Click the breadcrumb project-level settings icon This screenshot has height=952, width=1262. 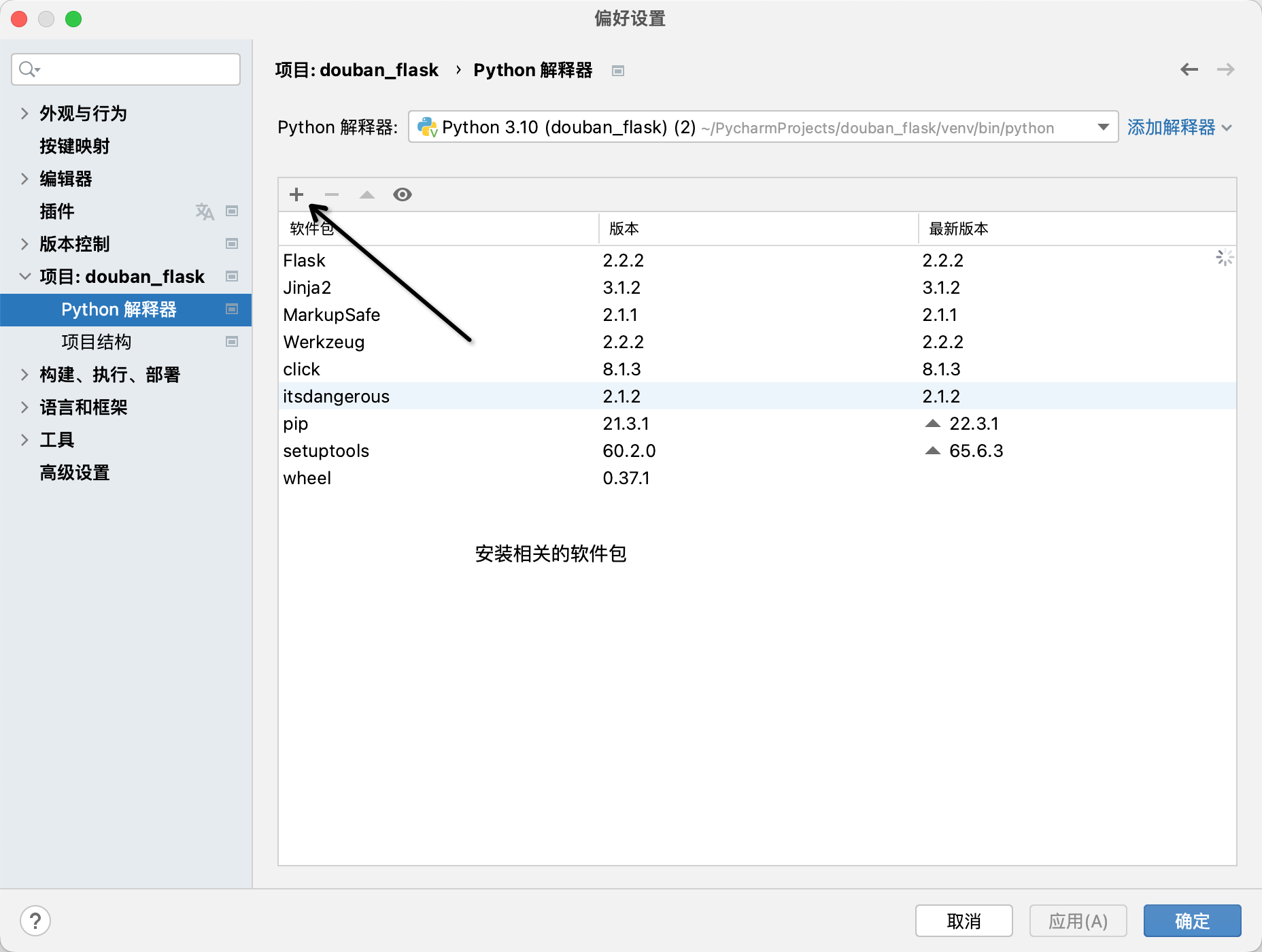click(618, 71)
